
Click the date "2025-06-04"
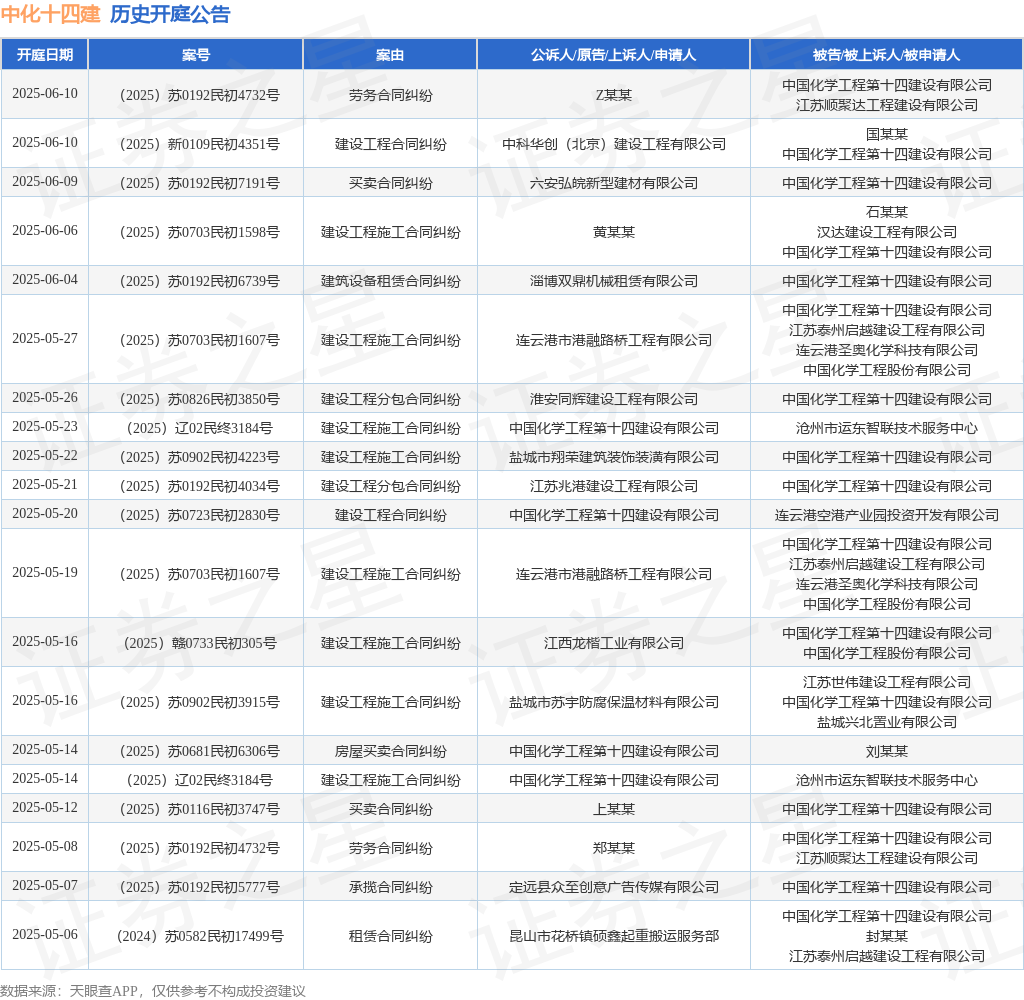(x=44, y=280)
